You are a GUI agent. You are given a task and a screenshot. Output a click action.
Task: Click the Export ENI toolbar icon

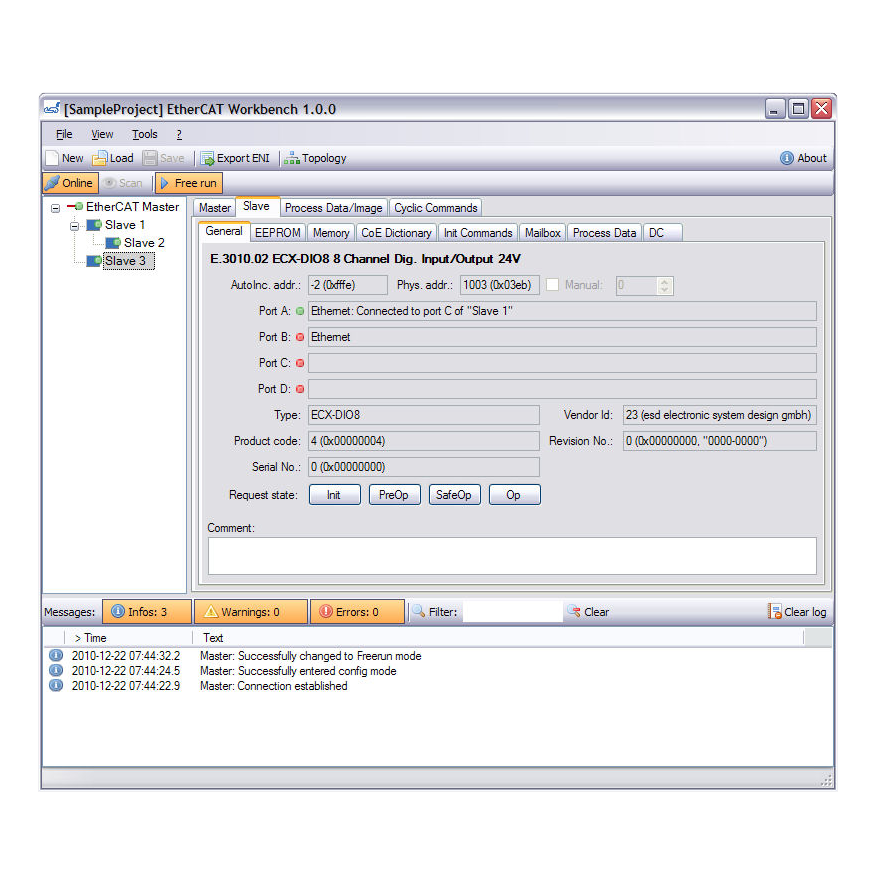[207, 158]
